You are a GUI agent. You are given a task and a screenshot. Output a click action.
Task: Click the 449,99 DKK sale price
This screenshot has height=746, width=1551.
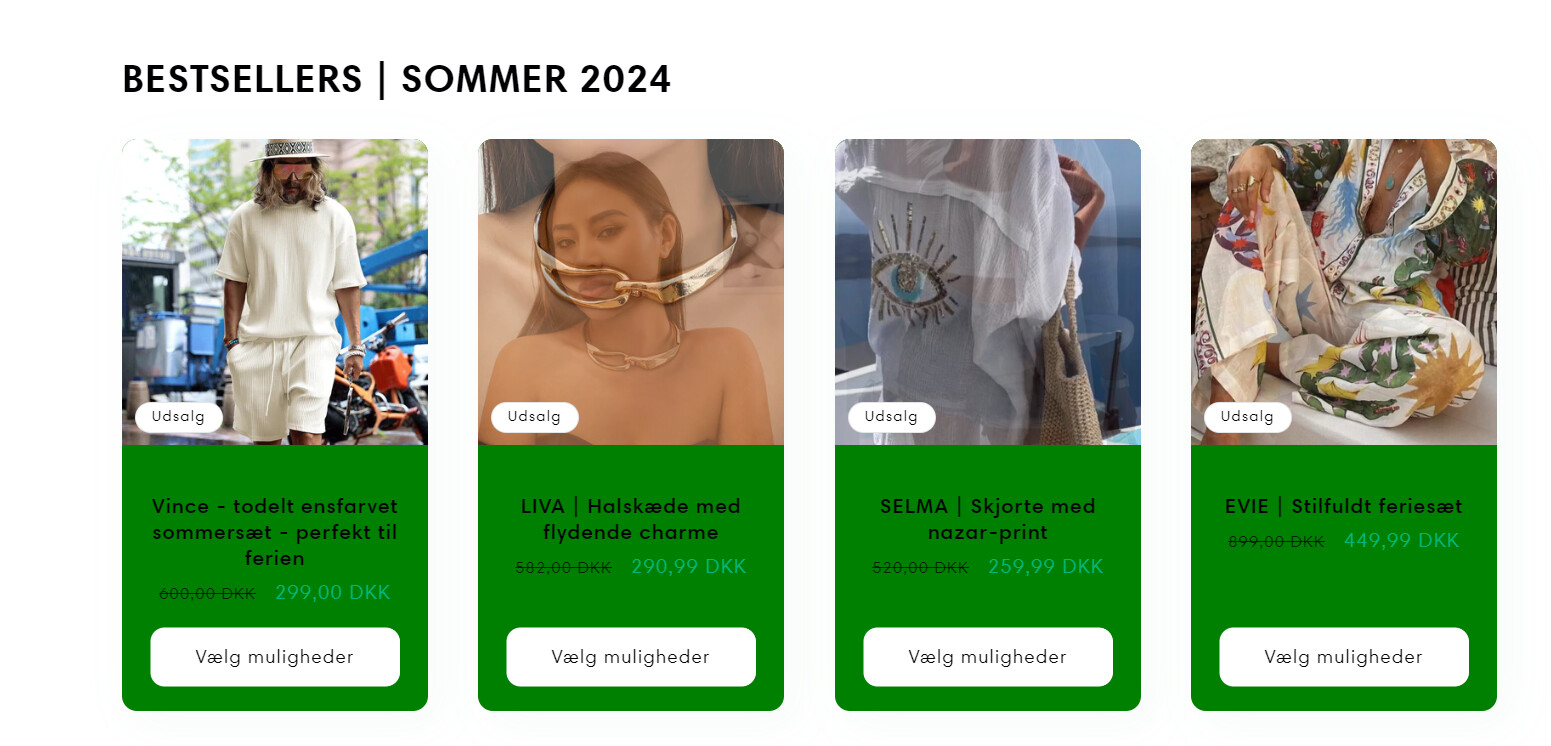(1402, 541)
